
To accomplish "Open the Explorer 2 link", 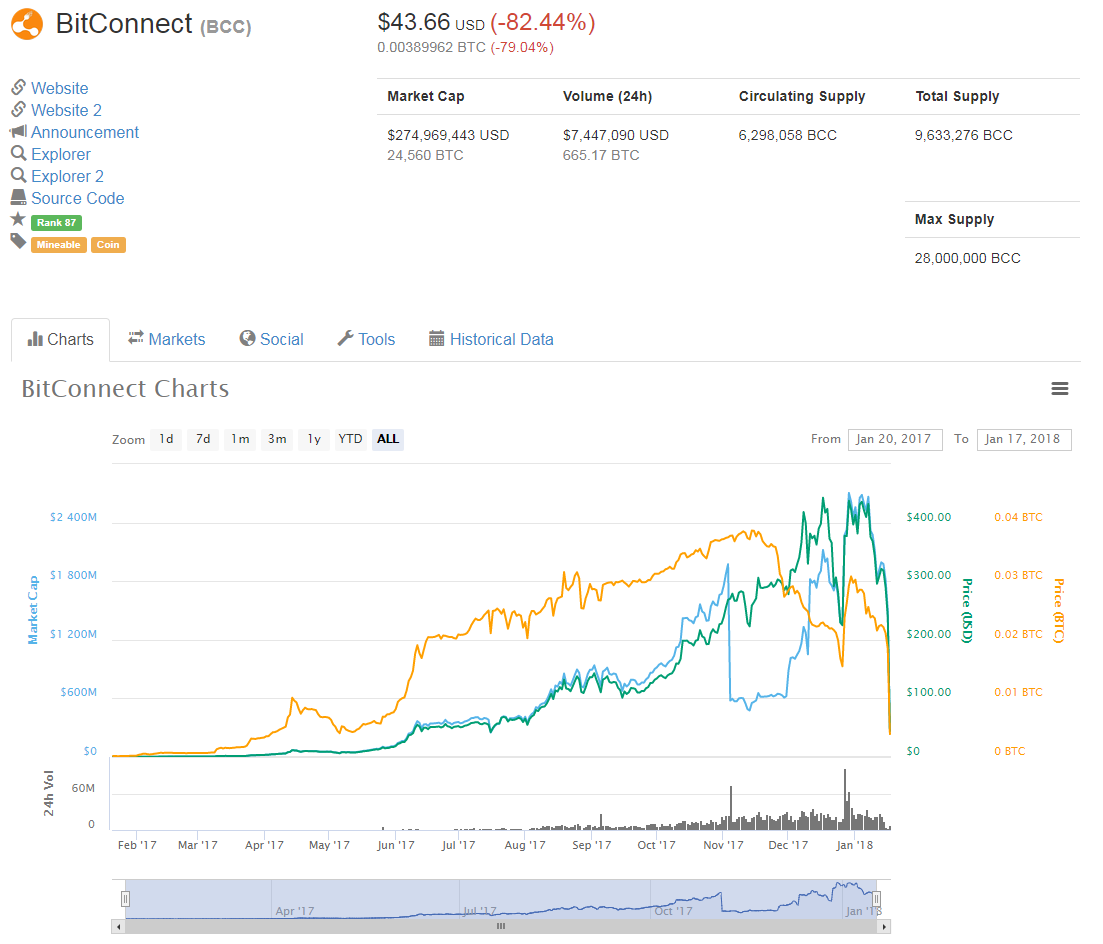I will pos(68,177).
